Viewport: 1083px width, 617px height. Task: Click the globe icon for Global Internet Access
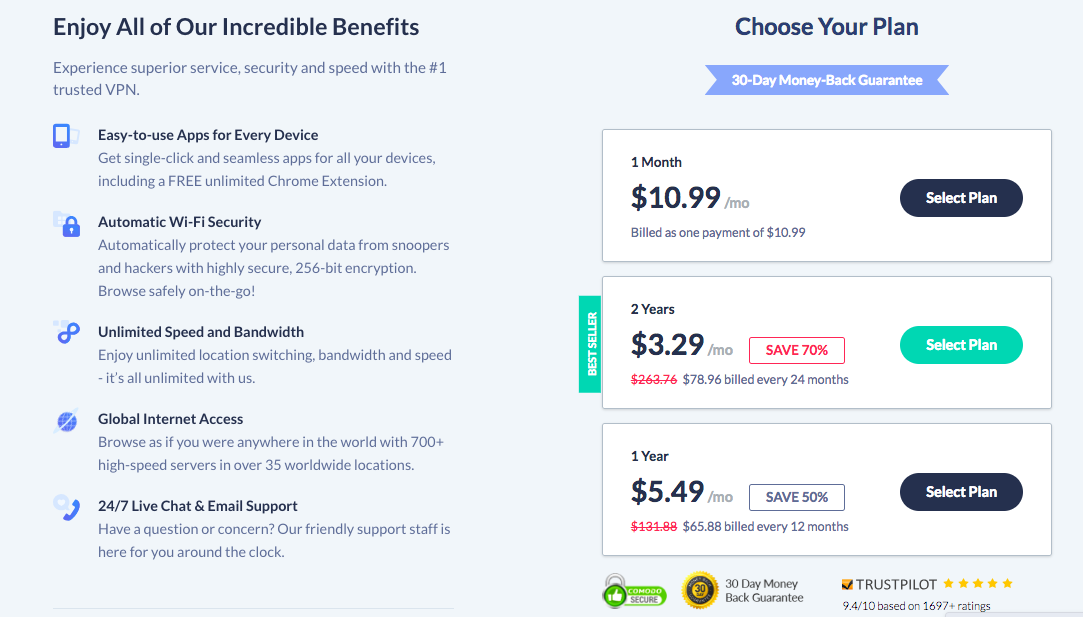coord(66,421)
